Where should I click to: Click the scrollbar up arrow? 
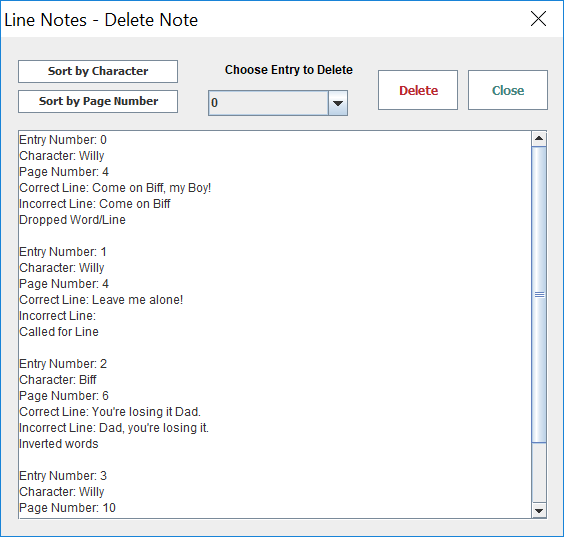tap(539, 139)
